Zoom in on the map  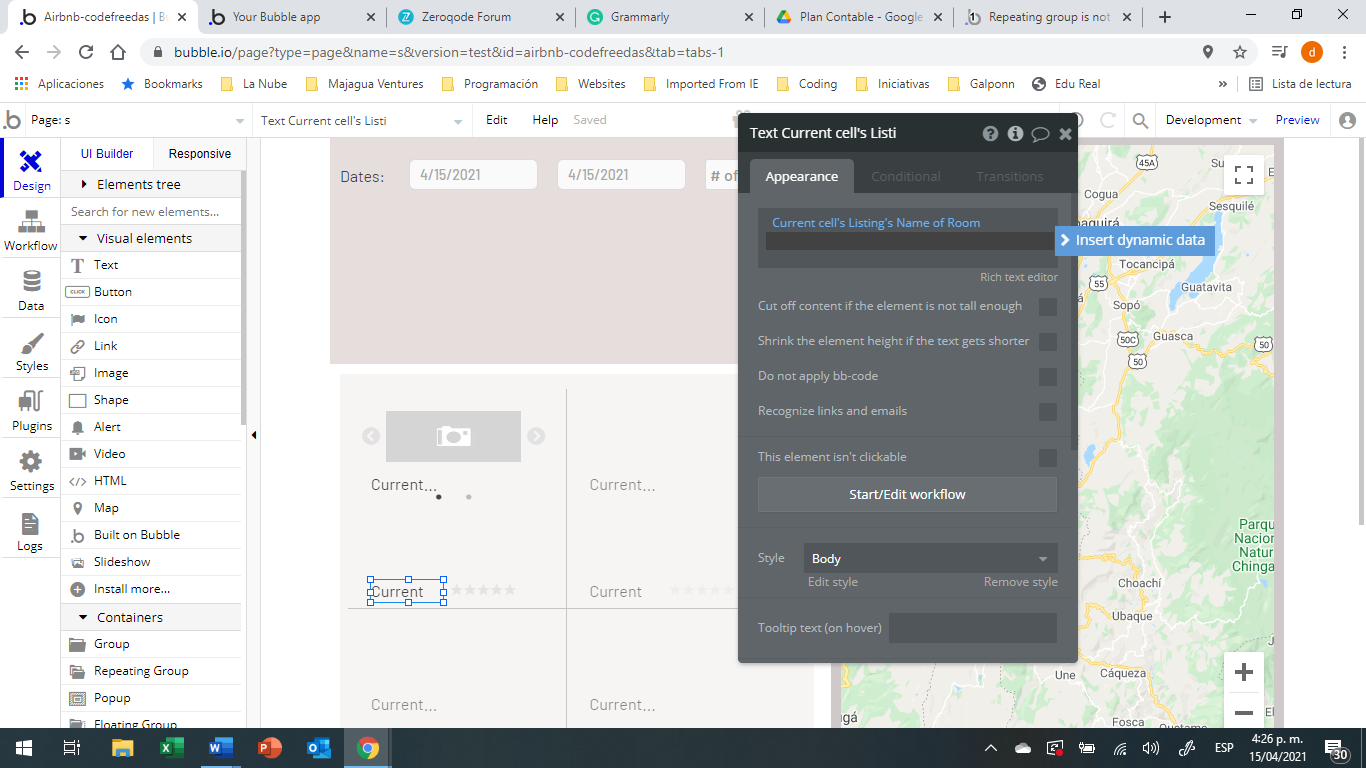click(1244, 672)
